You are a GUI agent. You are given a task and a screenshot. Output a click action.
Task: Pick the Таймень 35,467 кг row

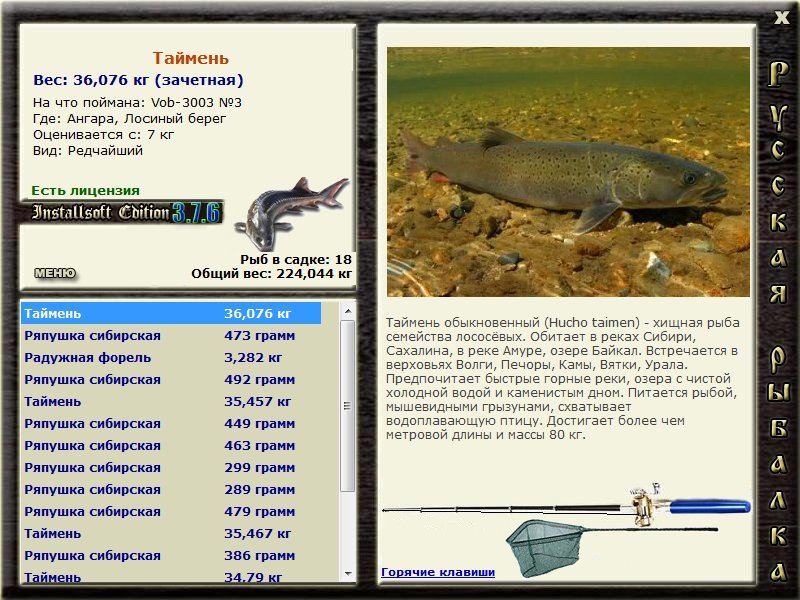(170, 534)
